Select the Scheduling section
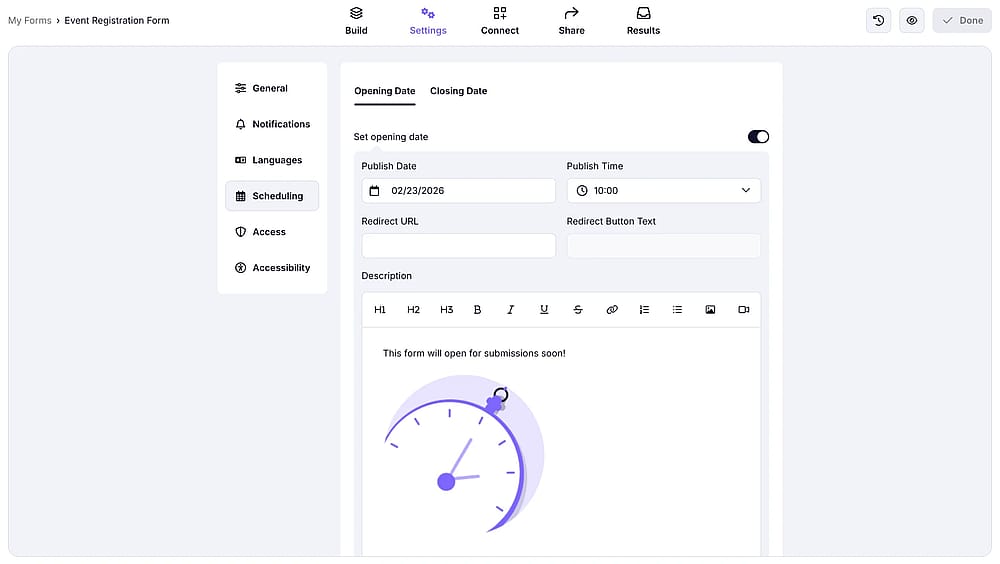1000x564 pixels. 272,196
